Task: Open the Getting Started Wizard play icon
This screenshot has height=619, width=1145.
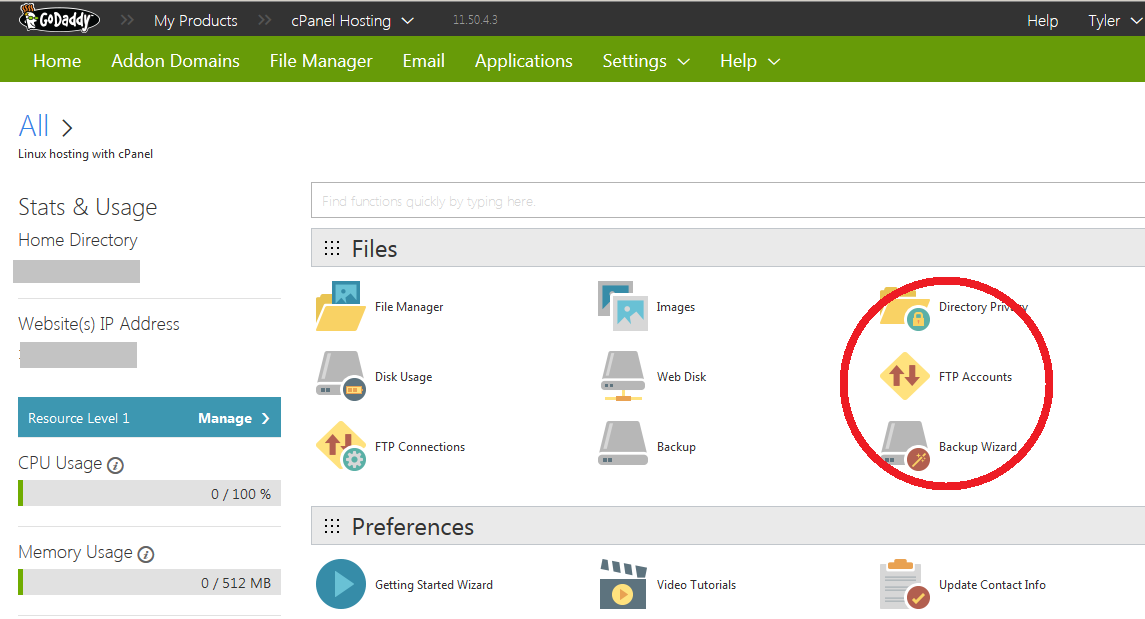Action: click(x=340, y=585)
